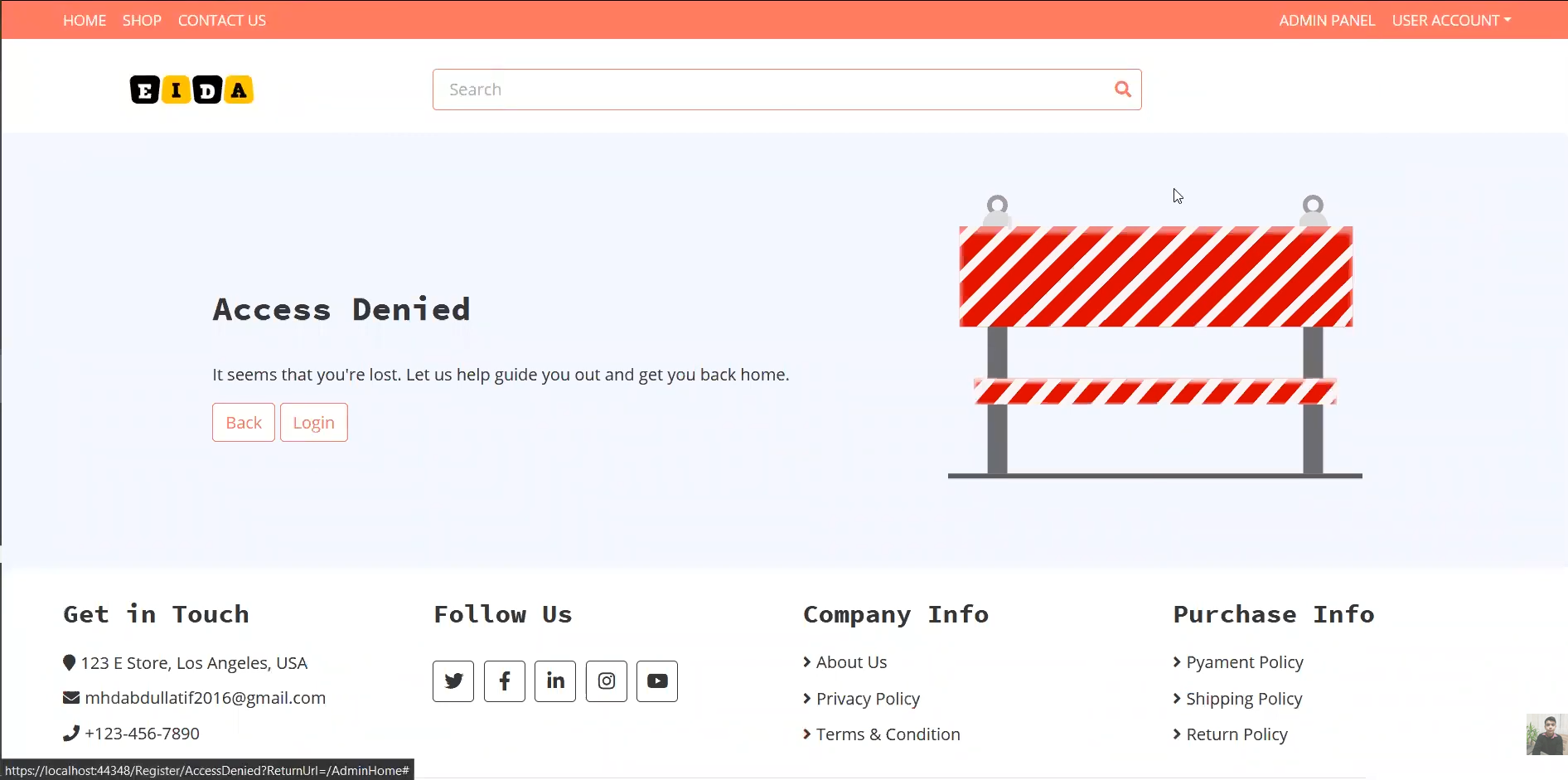The height and width of the screenshot is (780, 1568).
Task: Click the Follow Us heading
Action: (x=503, y=614)
